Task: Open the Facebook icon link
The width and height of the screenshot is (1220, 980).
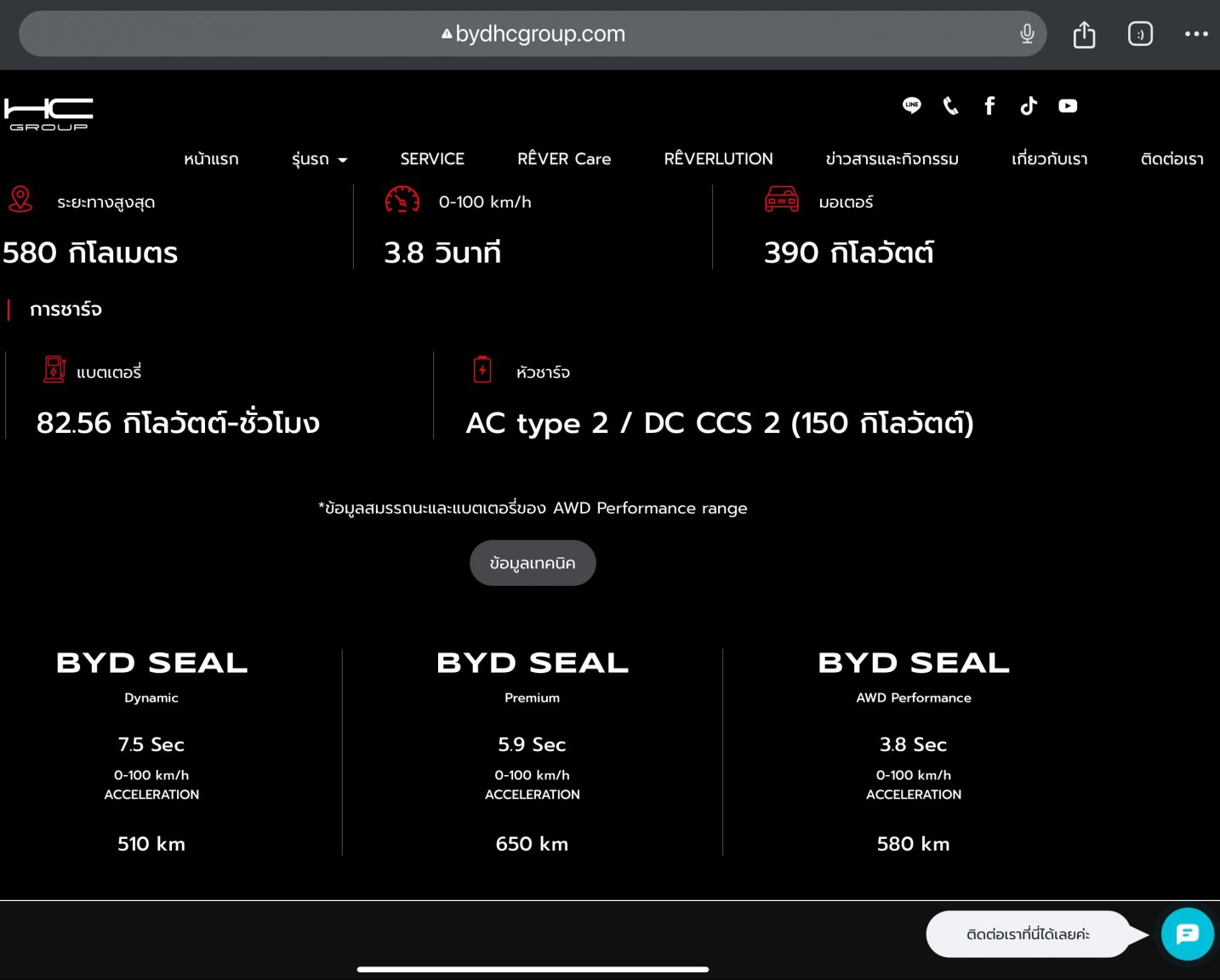Action: pos(989,105)
